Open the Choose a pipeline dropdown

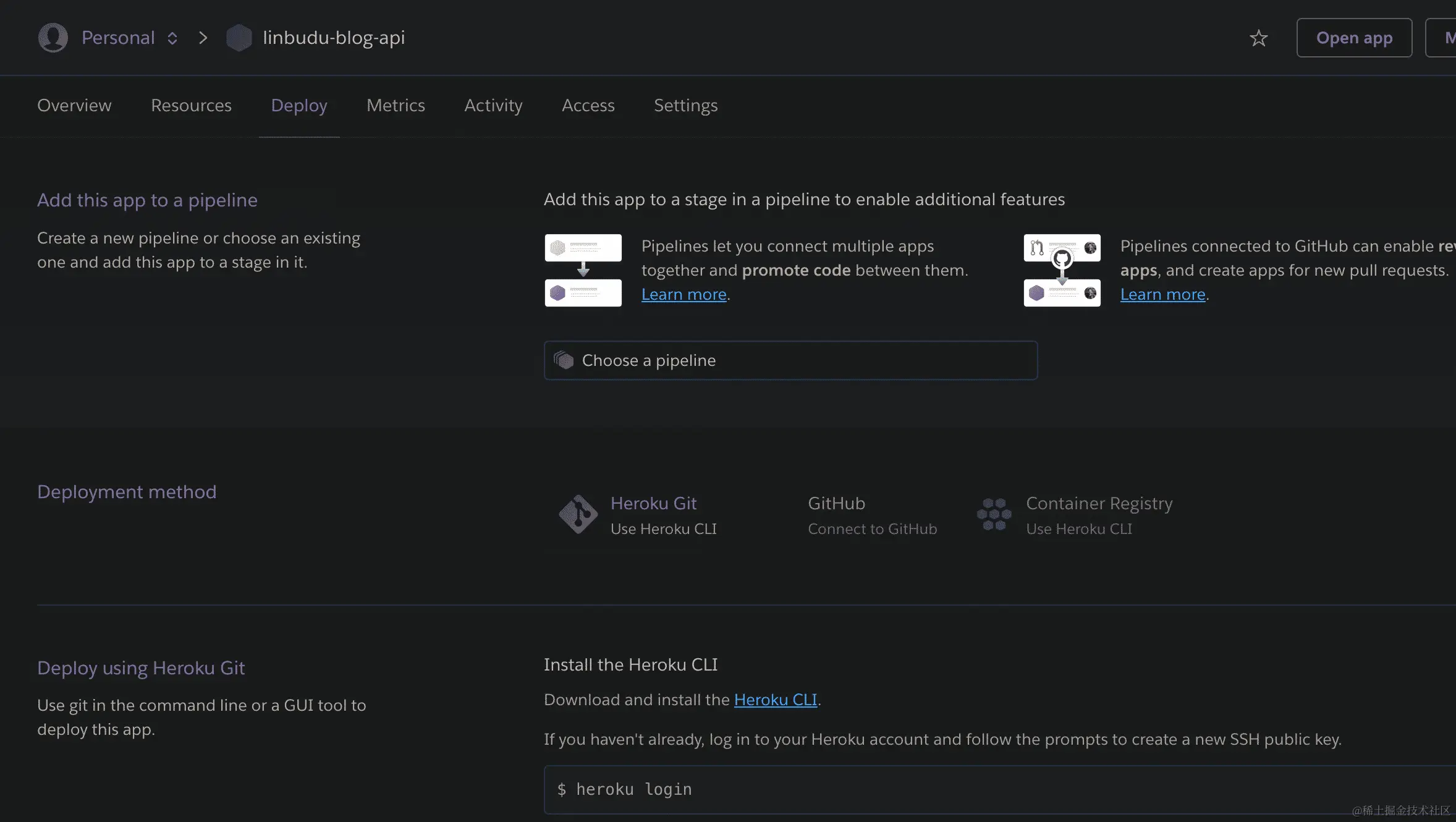790,360
